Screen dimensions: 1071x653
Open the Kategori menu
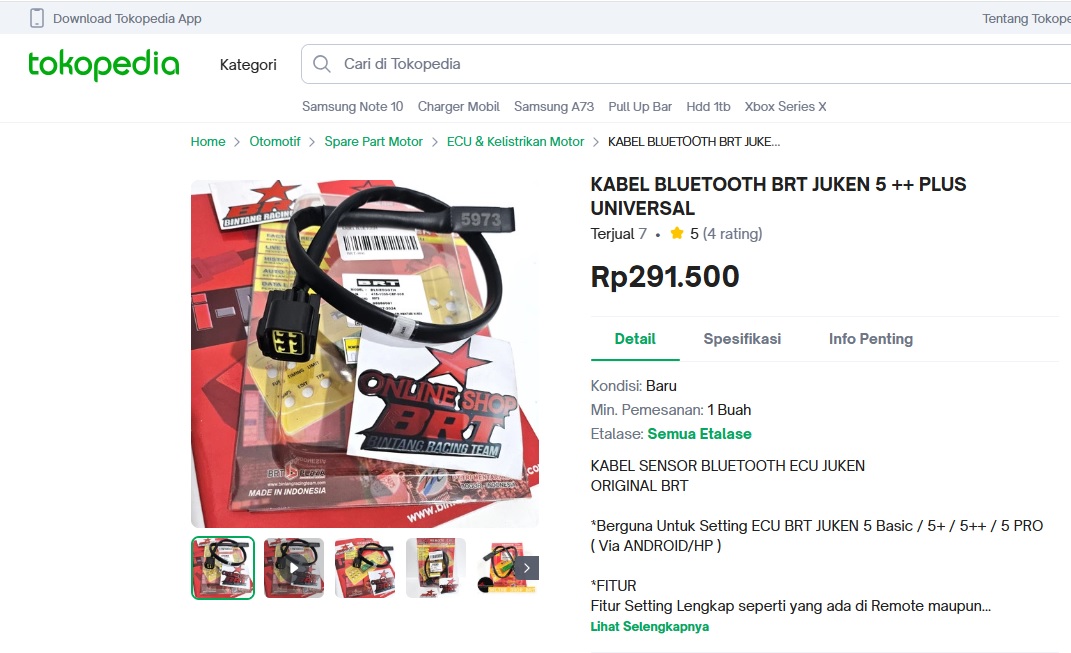click(248, 65)
